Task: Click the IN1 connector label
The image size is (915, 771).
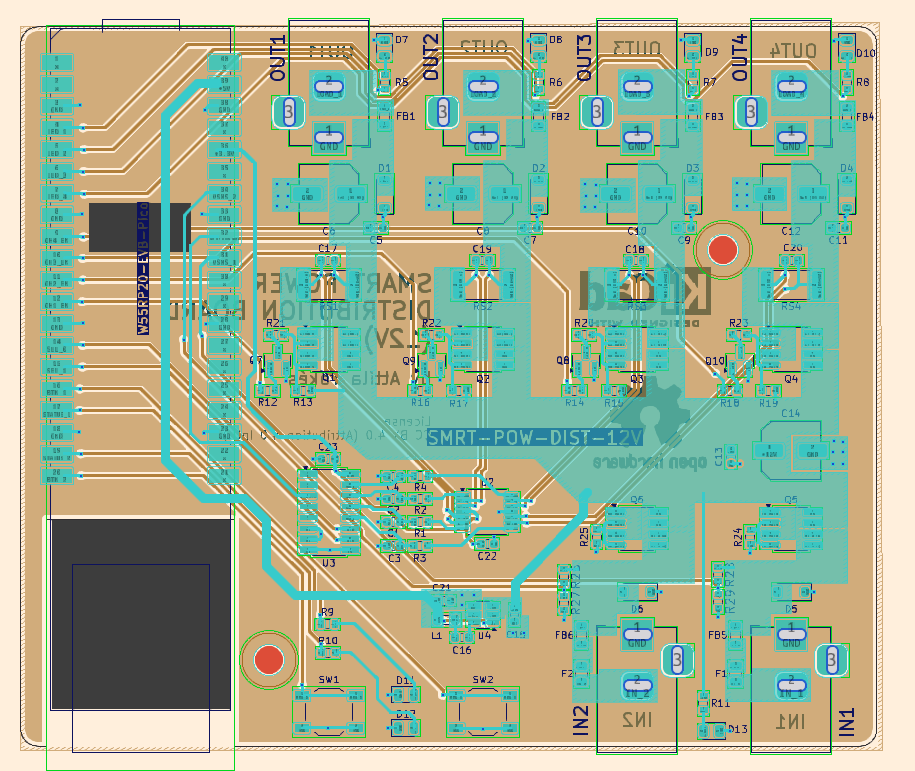Action: [x=846, y=721]
